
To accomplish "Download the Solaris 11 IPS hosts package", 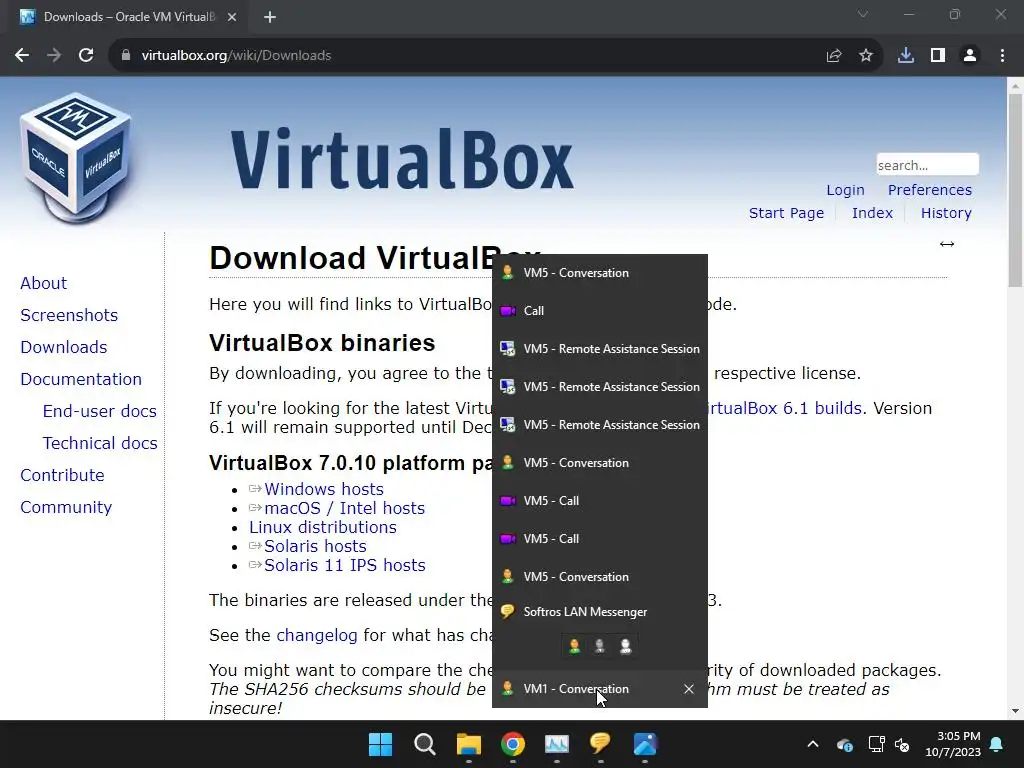I will point(344,565).
